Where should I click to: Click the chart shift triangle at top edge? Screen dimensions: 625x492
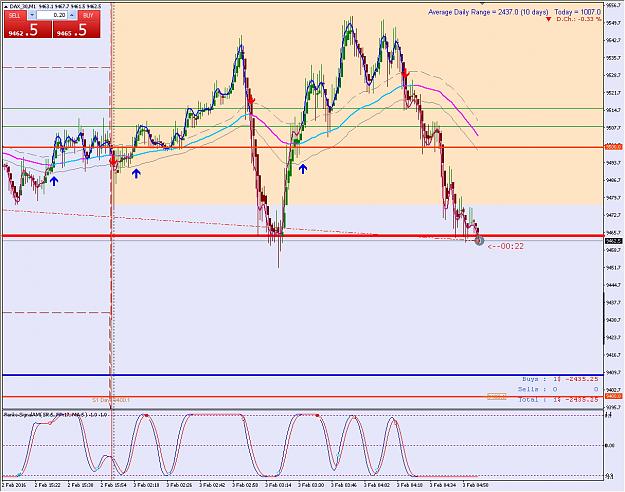(x=483, y=3)
